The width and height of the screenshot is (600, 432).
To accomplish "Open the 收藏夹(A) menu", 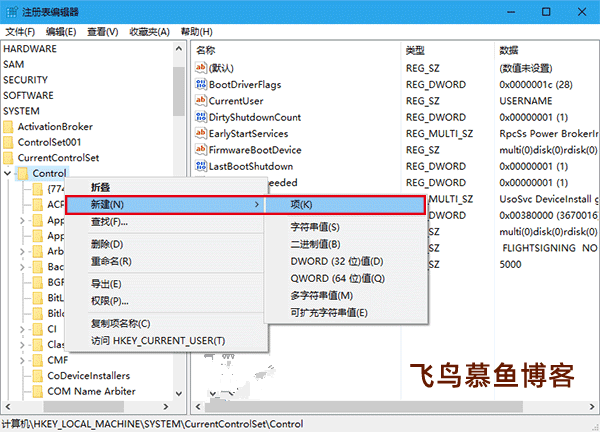I will (x=149, y=32).
